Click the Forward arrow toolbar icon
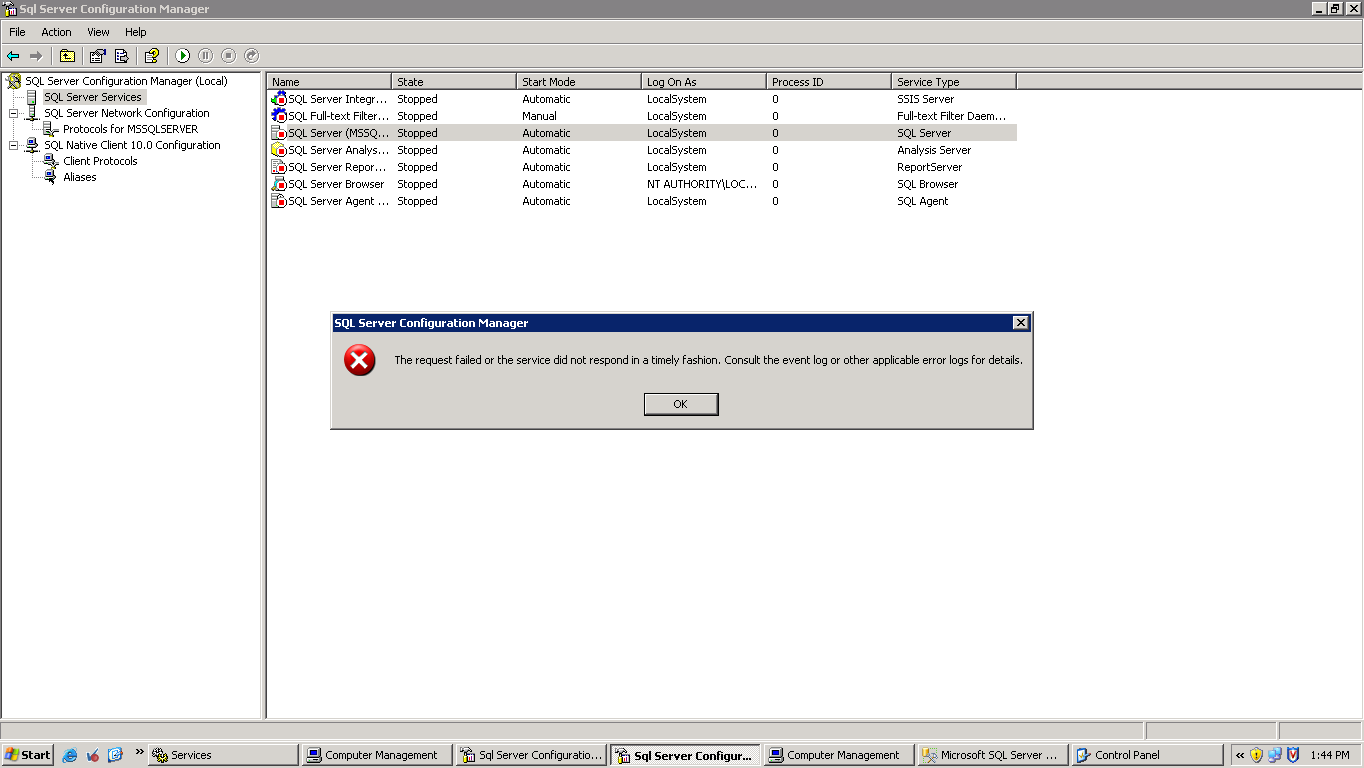This screenshot has width=1364, height=768. (36, 56)
